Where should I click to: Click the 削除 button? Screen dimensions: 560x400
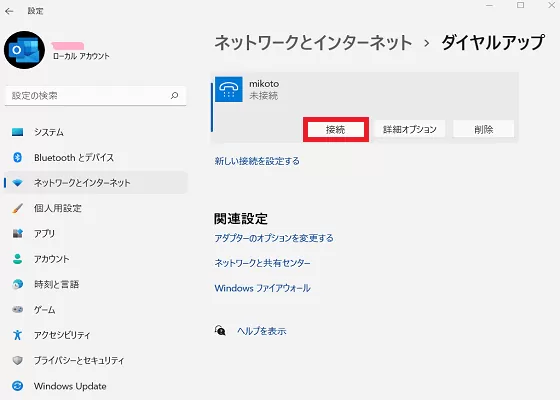[484, 129]
